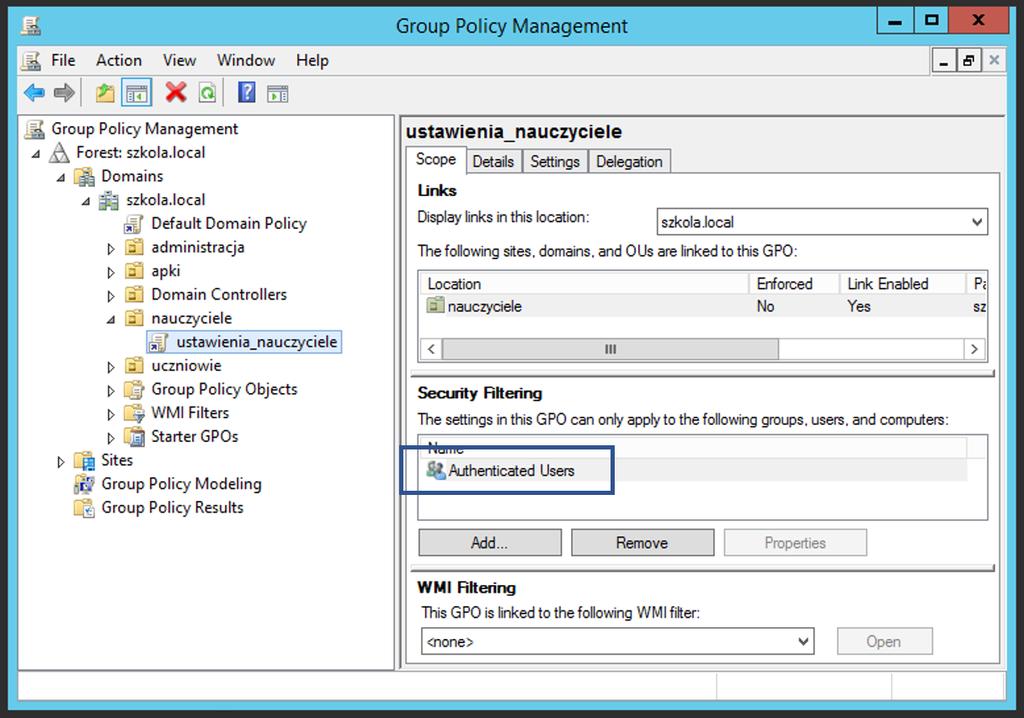The width and height of the screenshot is (1024, 718).
Task: Click the Domains folder icon
Action: click(x=84, y=176)
